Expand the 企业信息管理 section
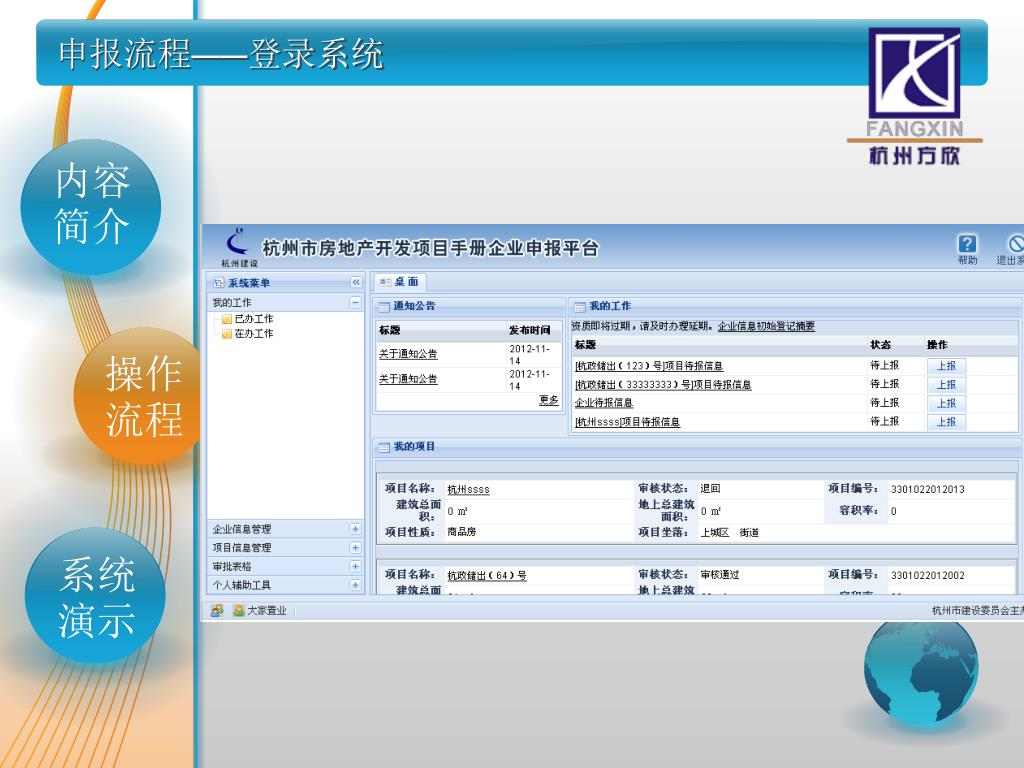Image resolution: width=1024 pixels, height=768 pixels. coord(355,529)
